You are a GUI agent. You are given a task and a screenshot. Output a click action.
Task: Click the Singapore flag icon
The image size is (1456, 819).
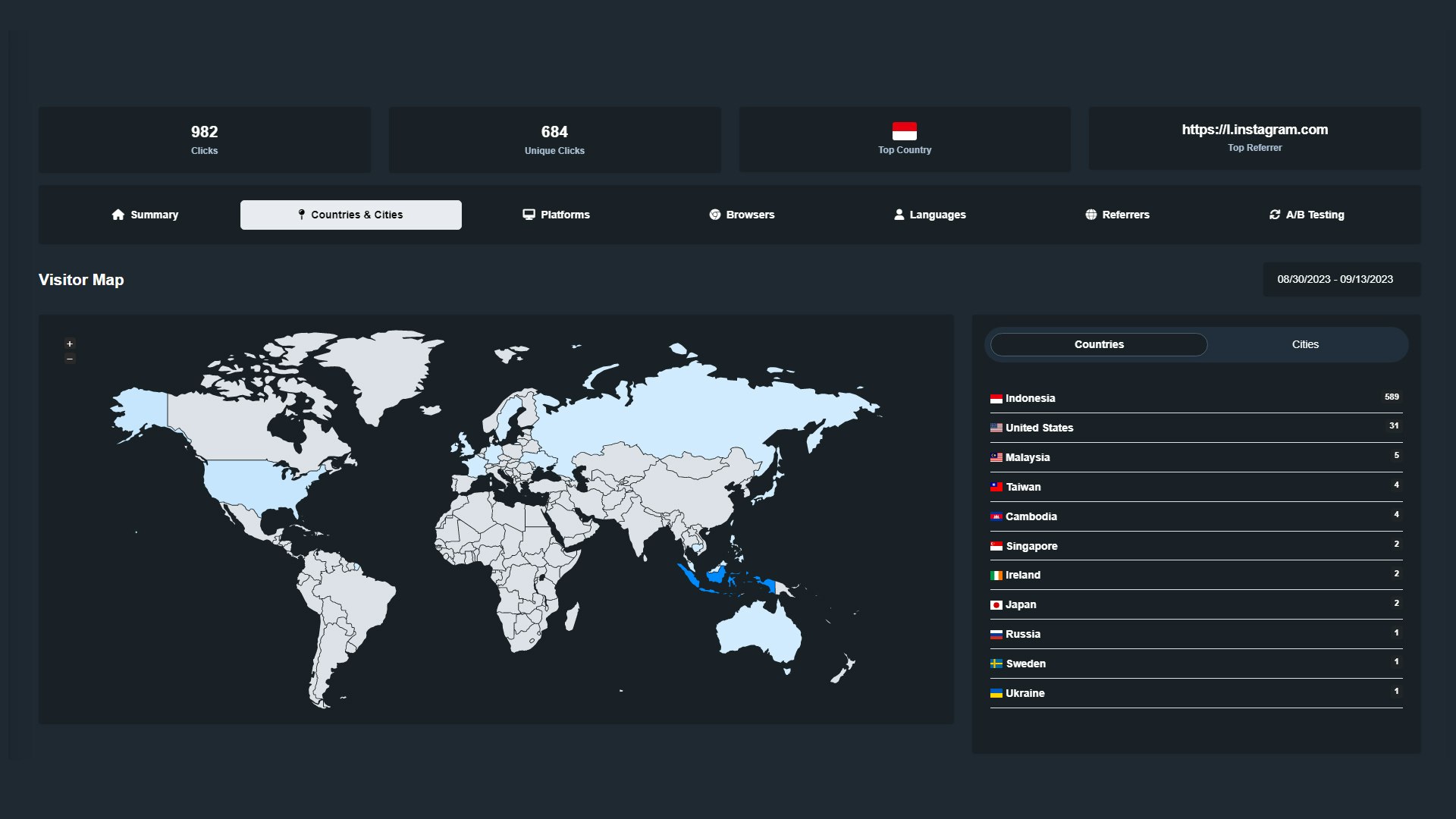[x=996, y=547]
